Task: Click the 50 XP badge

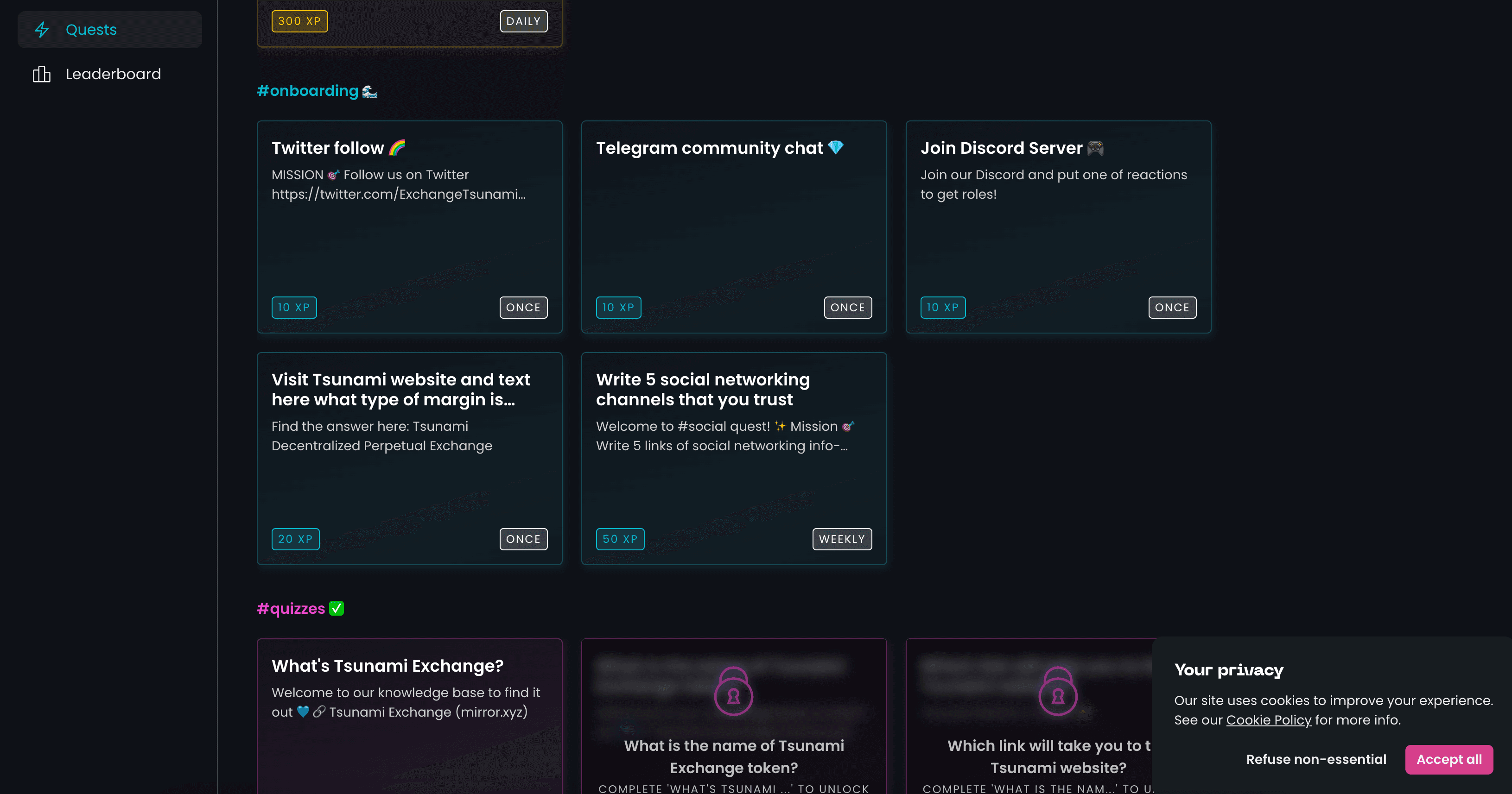Action: [x=620, y=539]
